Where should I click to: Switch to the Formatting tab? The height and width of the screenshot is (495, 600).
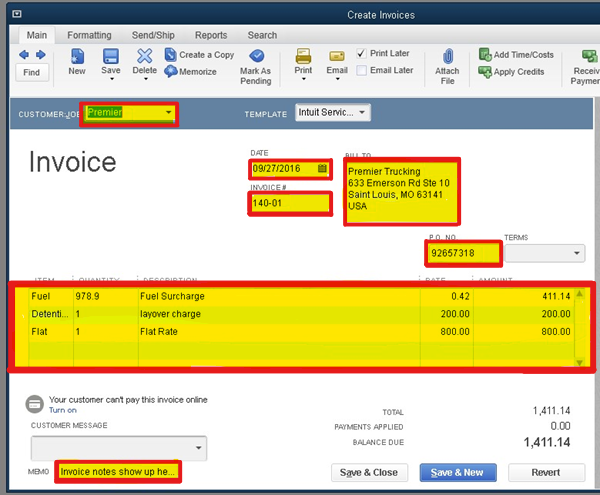pyautogui.click(x=89, y=35)
